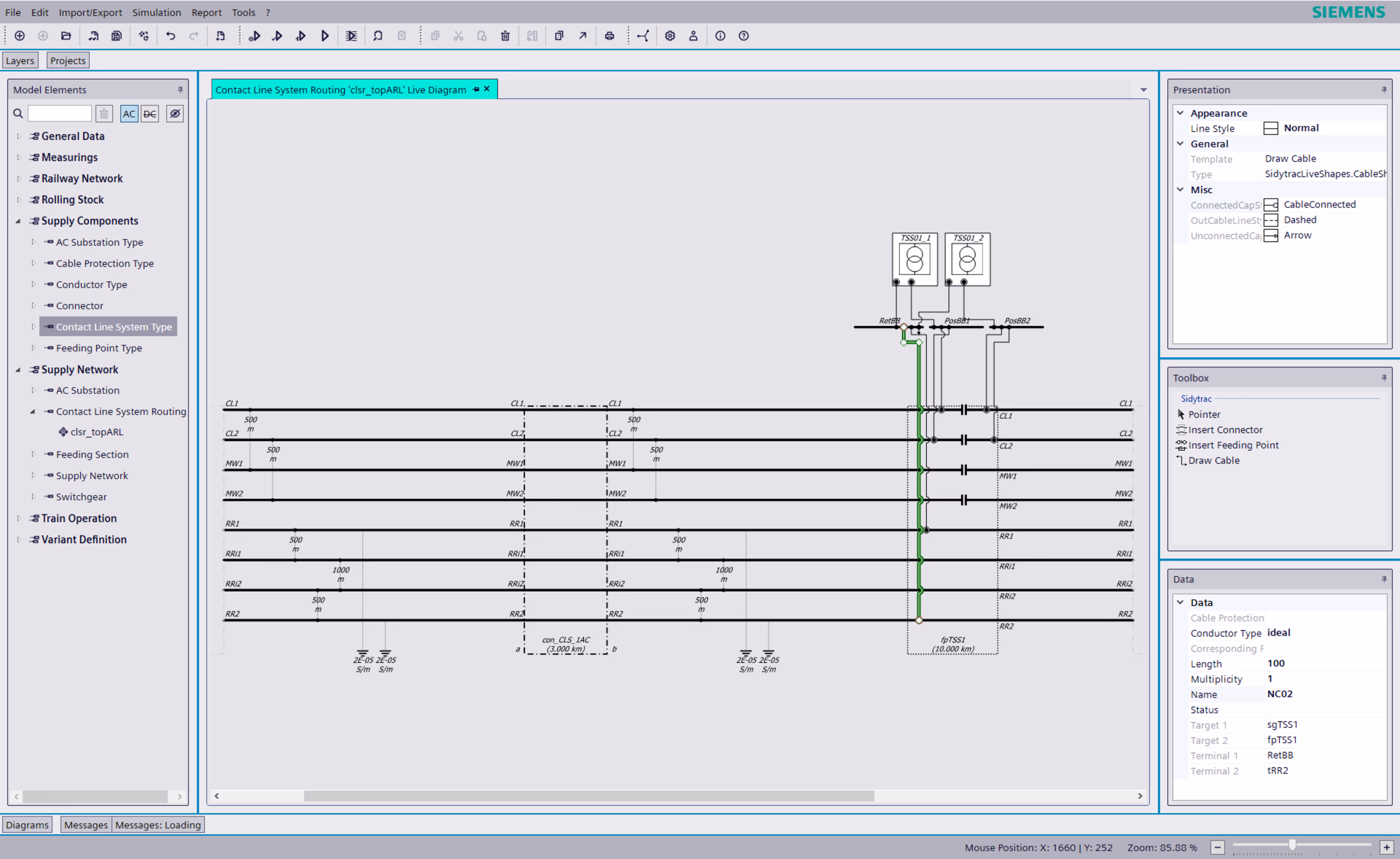Expand the Railway Network tree node
Image resolution: width=1400 pixels, height=859 pixels.
click(x=19, y=178)
